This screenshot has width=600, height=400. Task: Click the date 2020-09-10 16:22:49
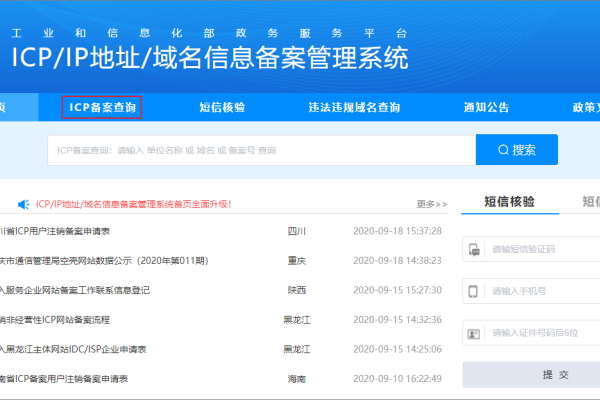click(x=398, y=379)
